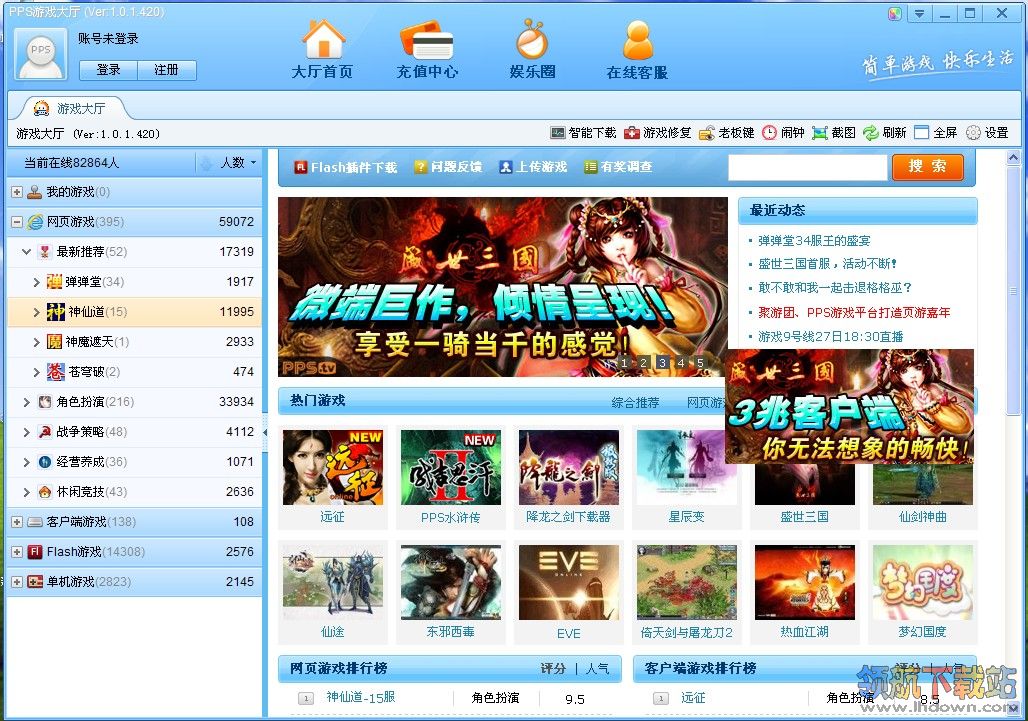Image resolution: width=1028 pixels, height=721 pixels.
Task: Open the 大厅首页 home icon
Action: pos(323,50)
